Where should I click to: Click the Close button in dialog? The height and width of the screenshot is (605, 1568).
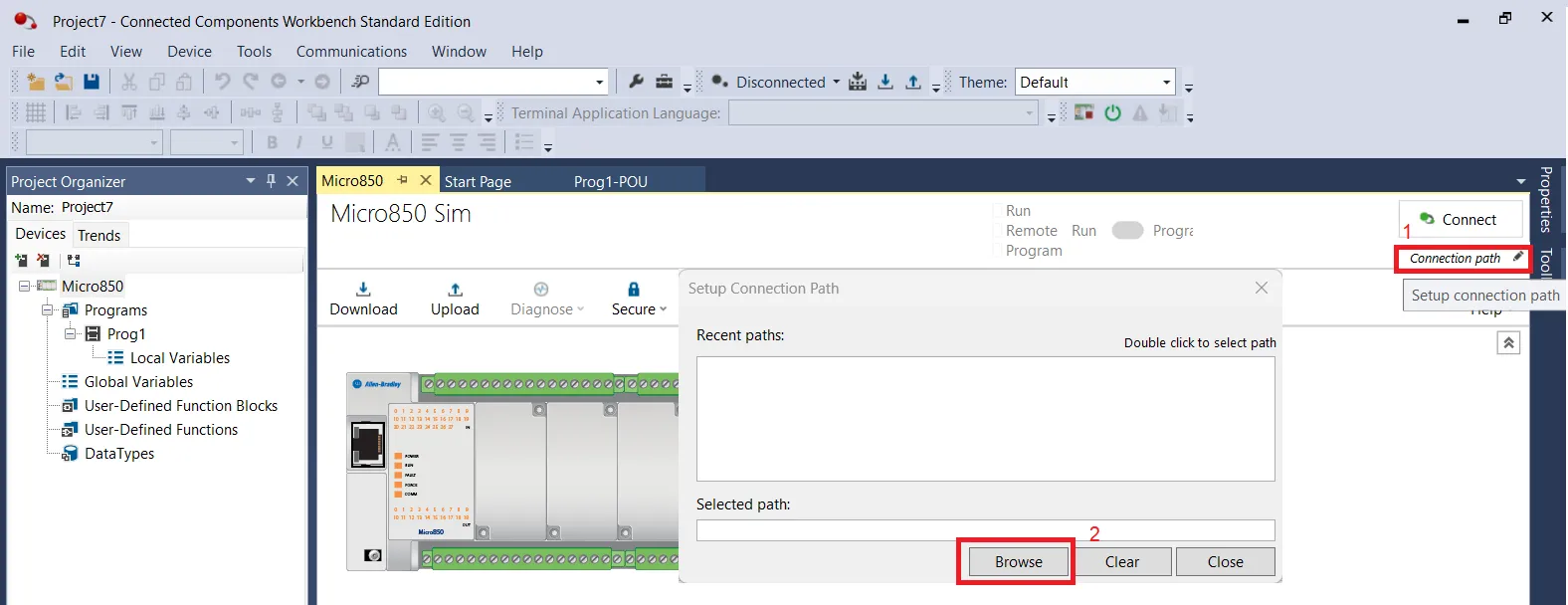(x=1226, y=562)
